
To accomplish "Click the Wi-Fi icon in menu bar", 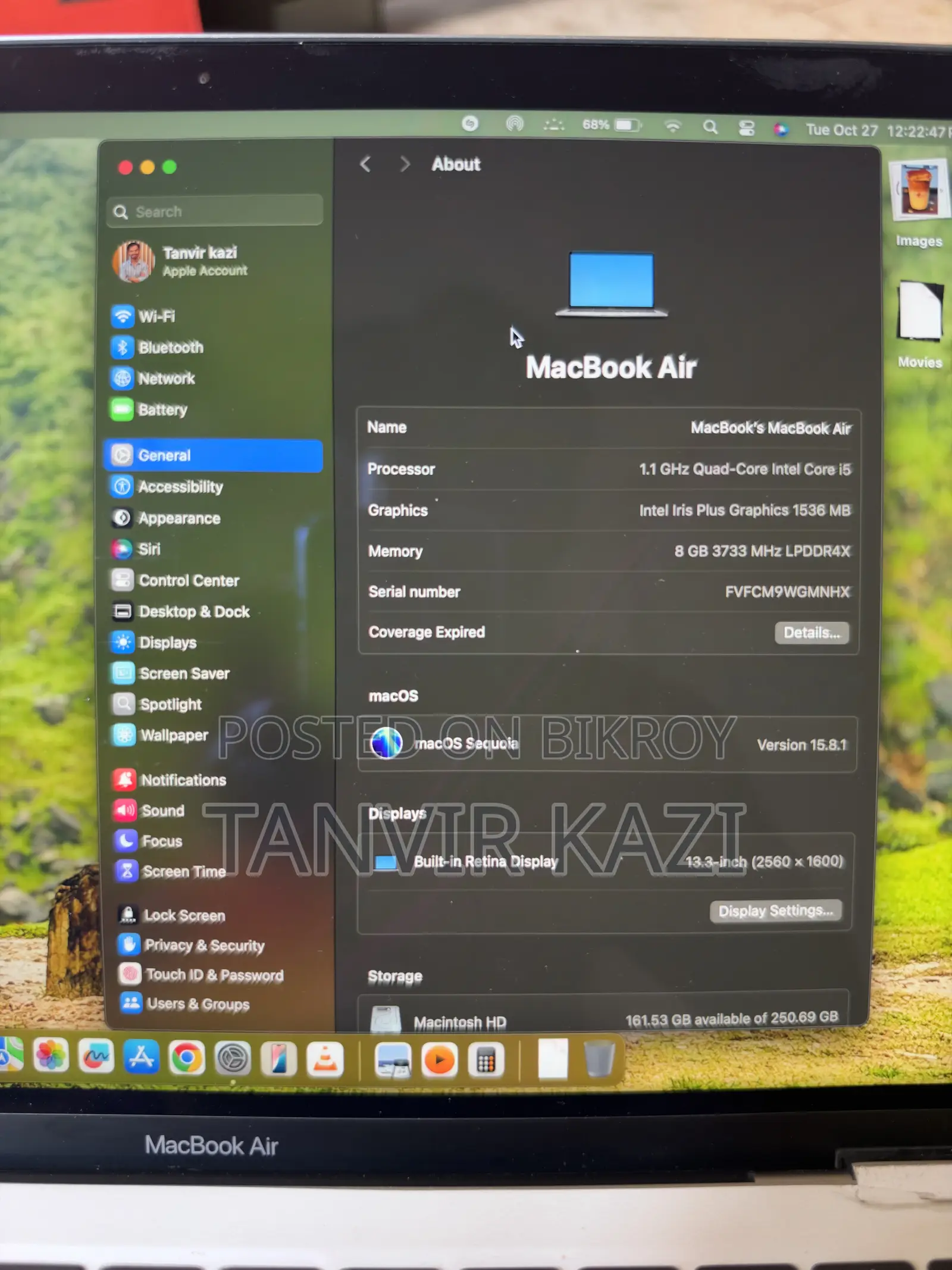I will coord(672,126).
